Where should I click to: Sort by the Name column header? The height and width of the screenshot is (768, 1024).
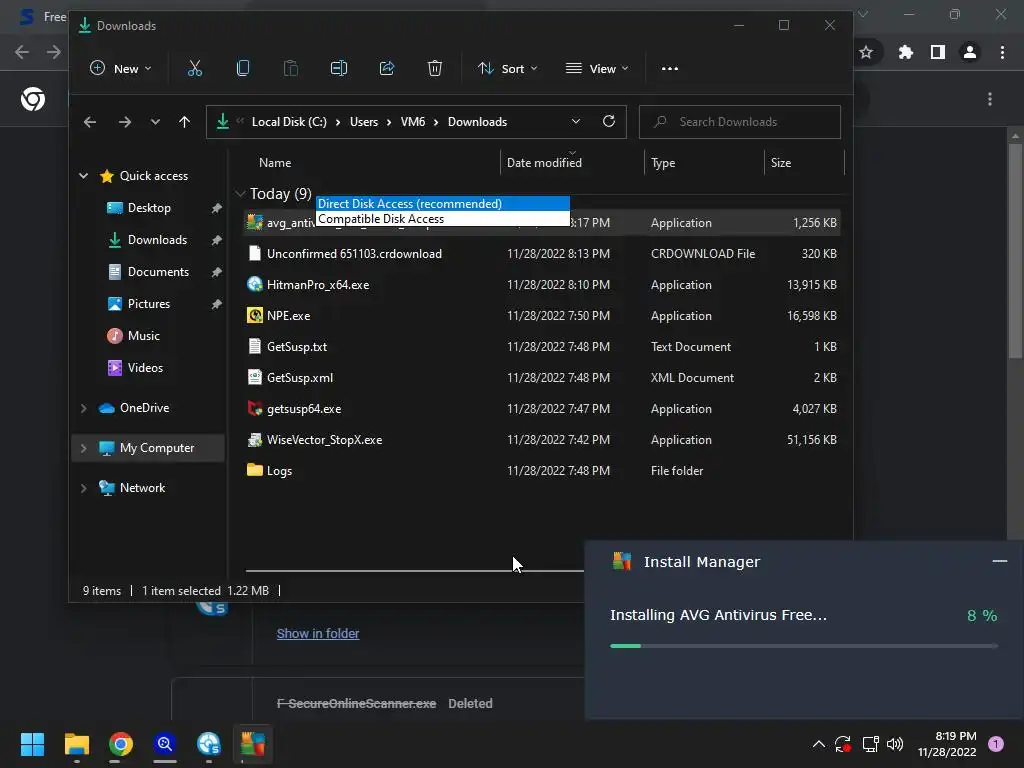tap(275, 163)
